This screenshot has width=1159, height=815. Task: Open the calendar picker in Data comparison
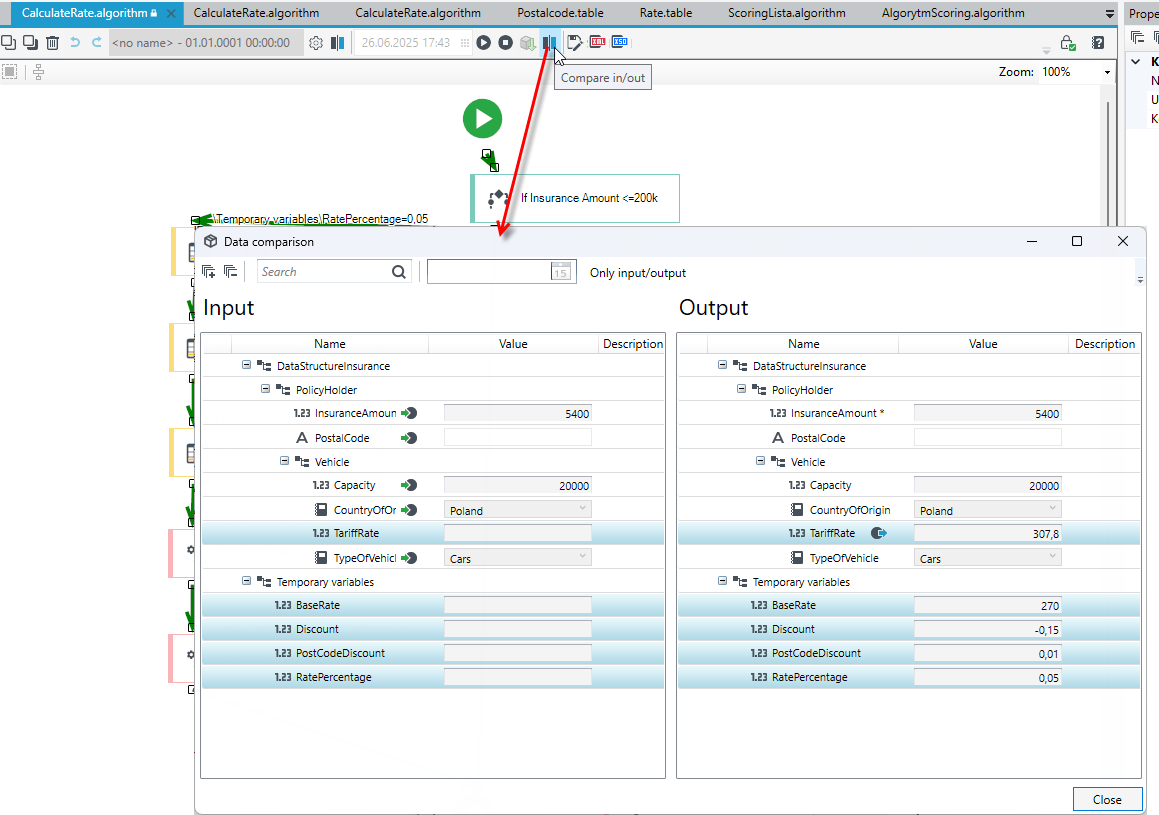pos(560,272)
